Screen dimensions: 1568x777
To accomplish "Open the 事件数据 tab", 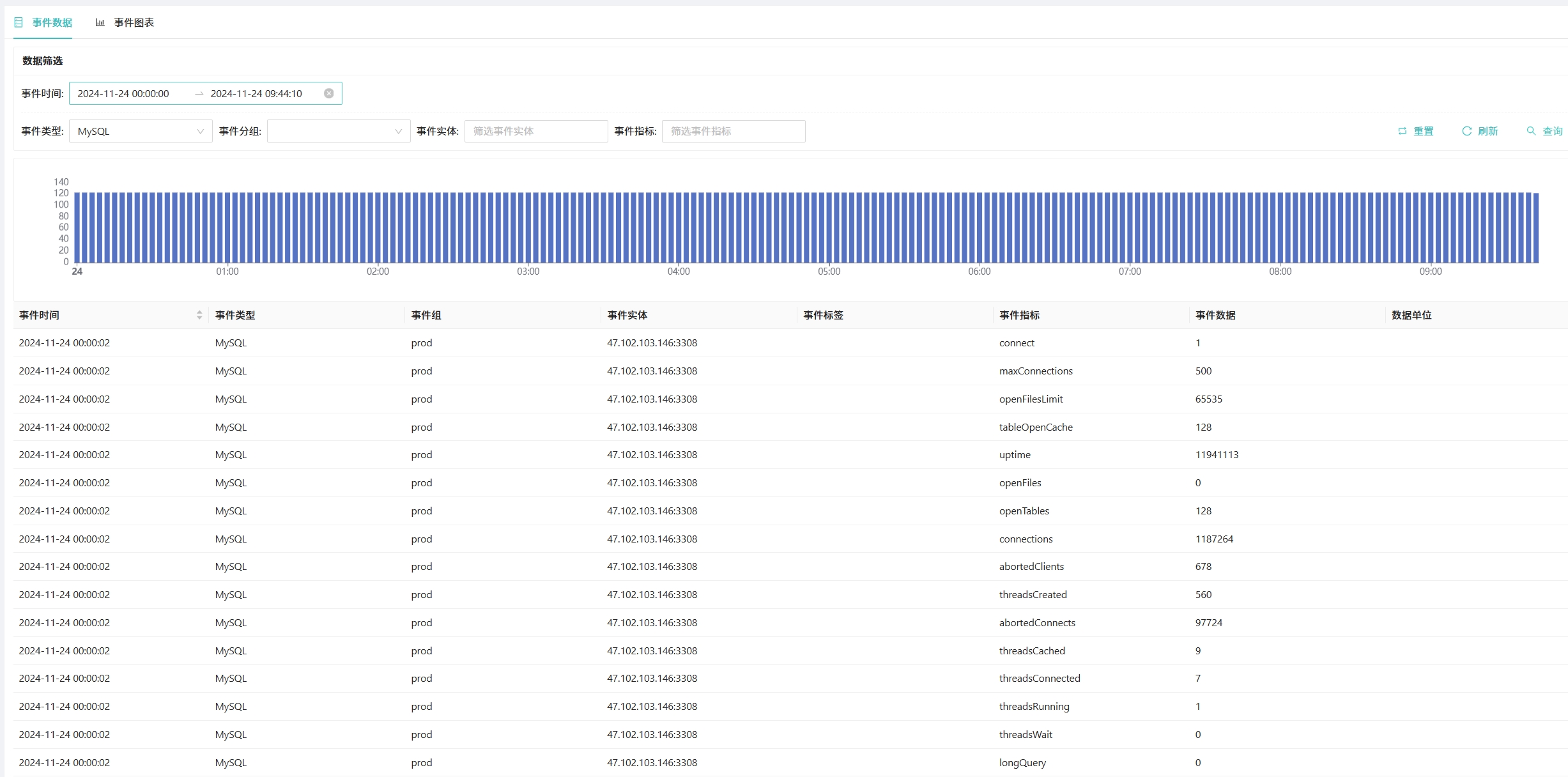I will pos(43,22).
